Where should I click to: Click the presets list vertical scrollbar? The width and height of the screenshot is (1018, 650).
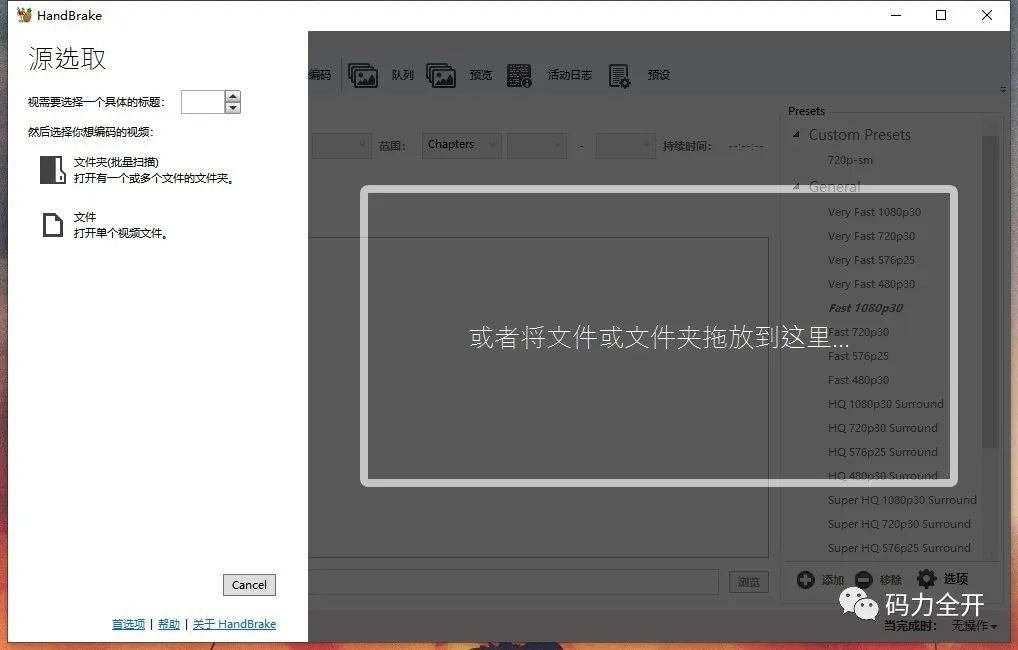(990, 292)
